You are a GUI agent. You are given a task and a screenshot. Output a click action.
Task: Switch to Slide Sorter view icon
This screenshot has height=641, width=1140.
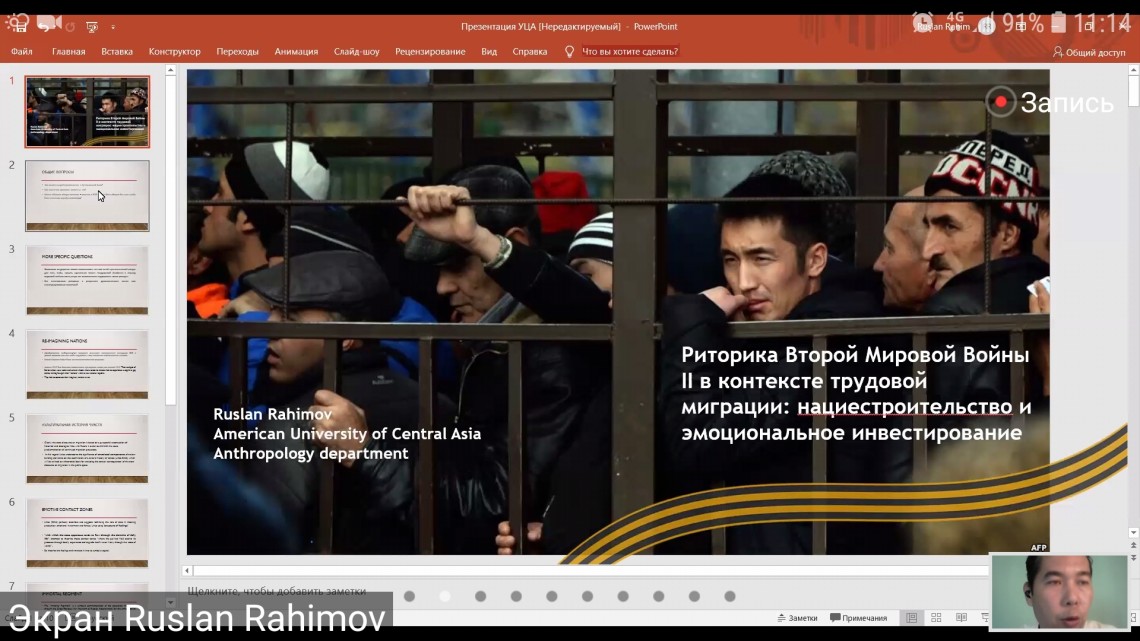pyautogui.click(x=936, y=618)
